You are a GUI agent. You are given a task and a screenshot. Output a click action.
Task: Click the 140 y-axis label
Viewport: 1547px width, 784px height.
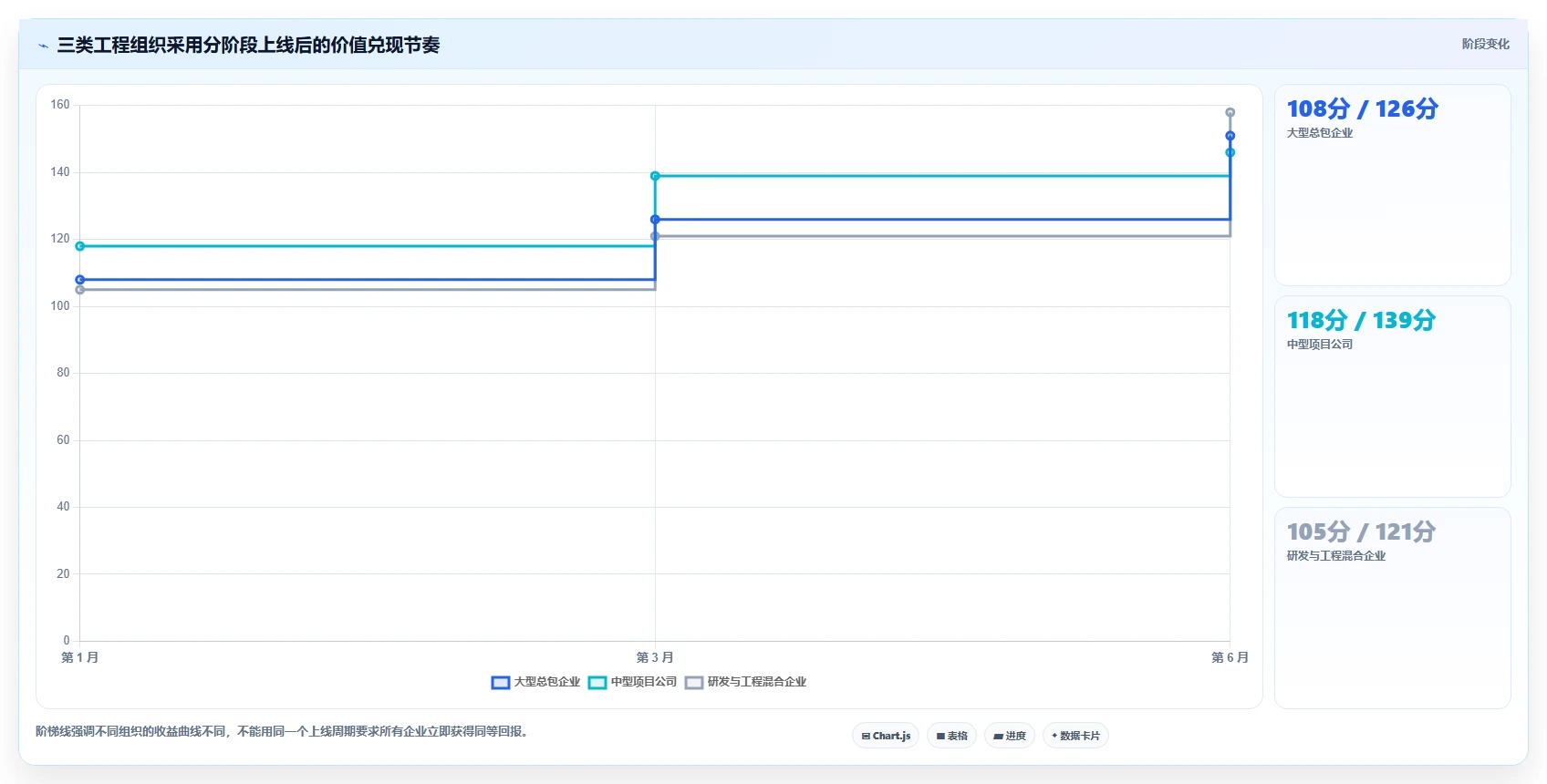click(60, 172)
